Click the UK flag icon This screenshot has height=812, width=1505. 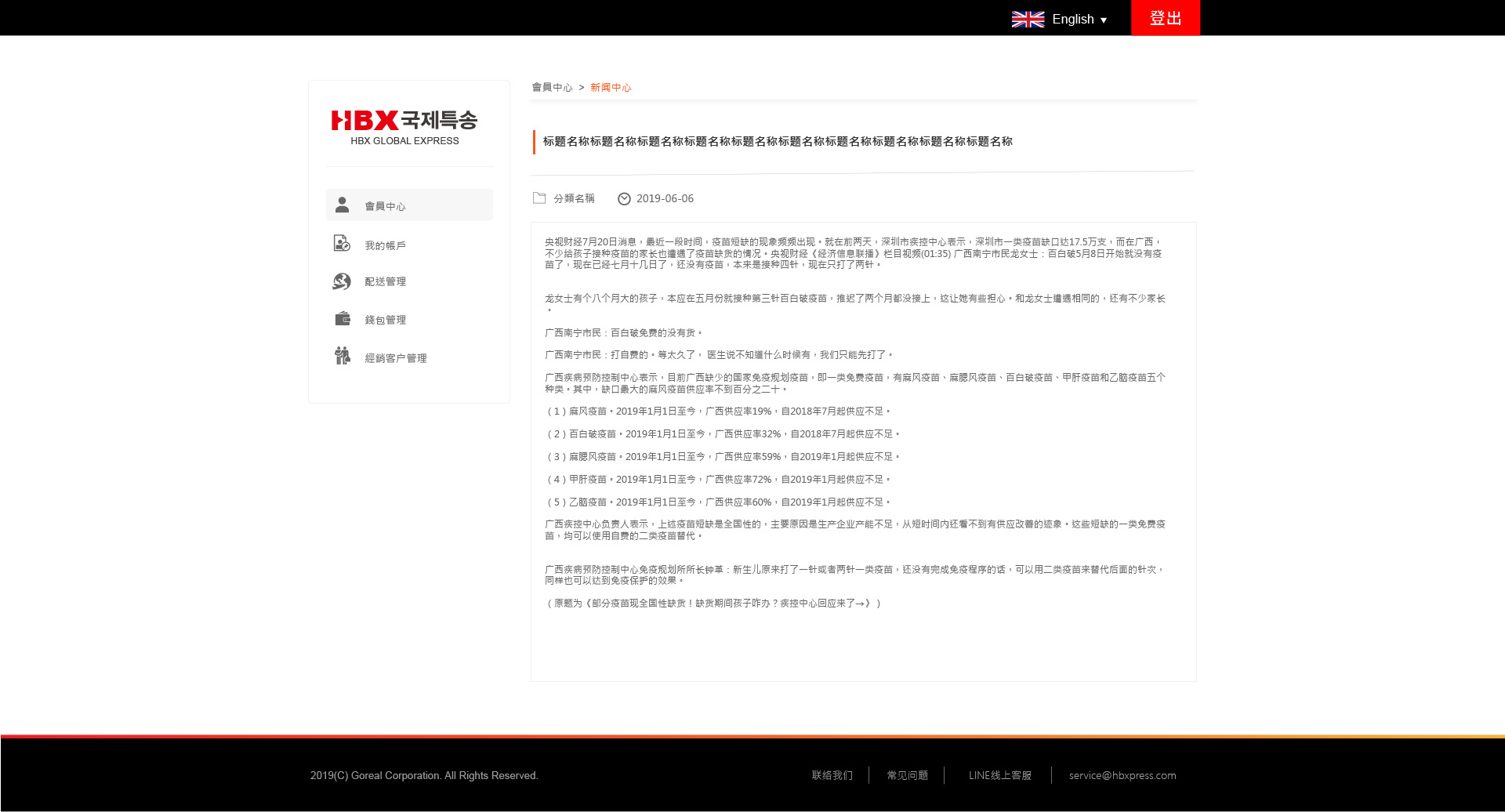[1028, 20]
